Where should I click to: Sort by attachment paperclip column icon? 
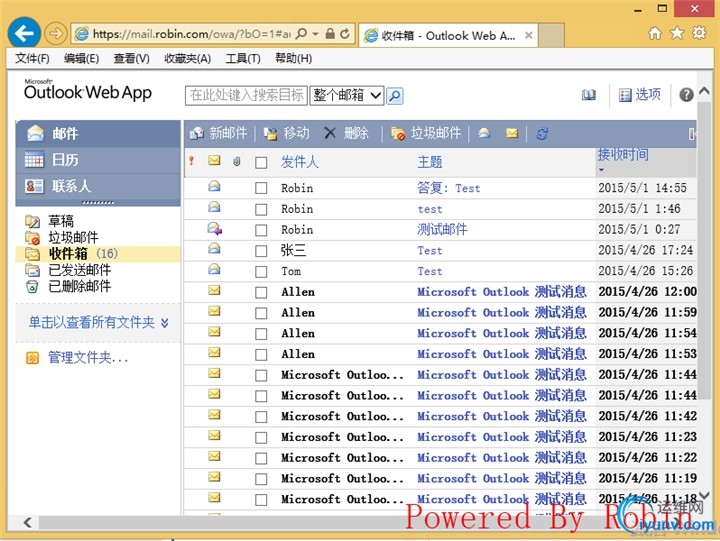click(236, 161)
